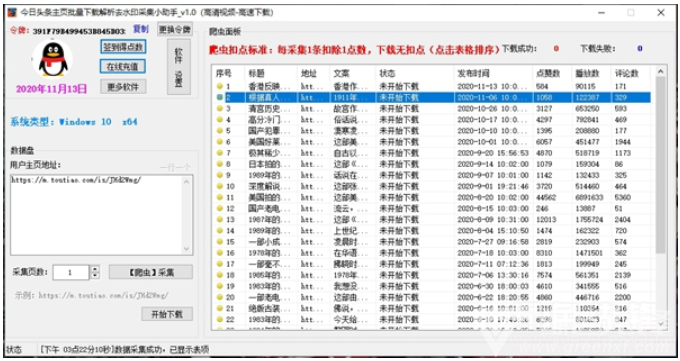Click like count 4297 in row 4
Image resolution: width=680 pixels, height=361 pixels.
544,120
